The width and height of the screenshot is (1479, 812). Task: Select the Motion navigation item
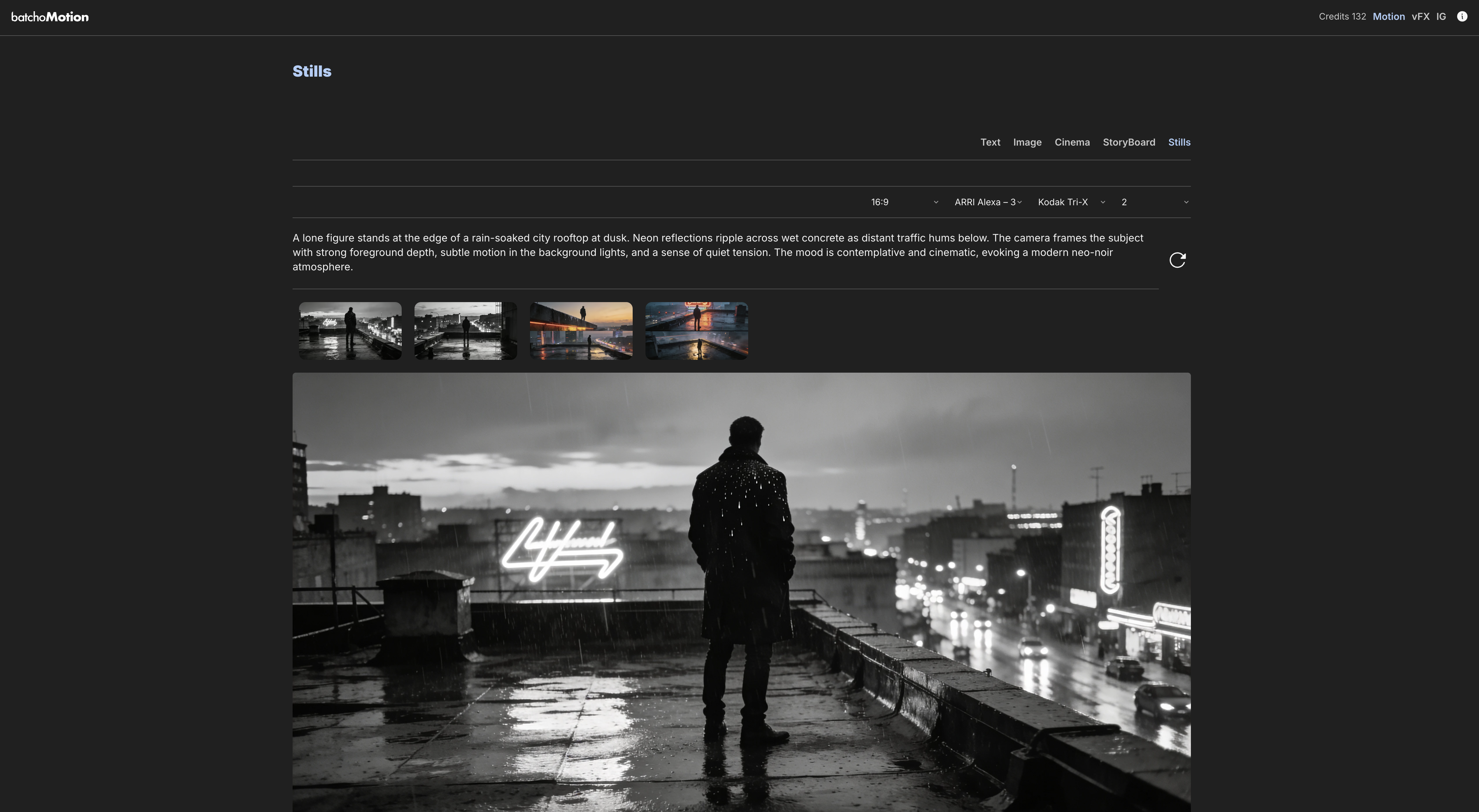1388,16
